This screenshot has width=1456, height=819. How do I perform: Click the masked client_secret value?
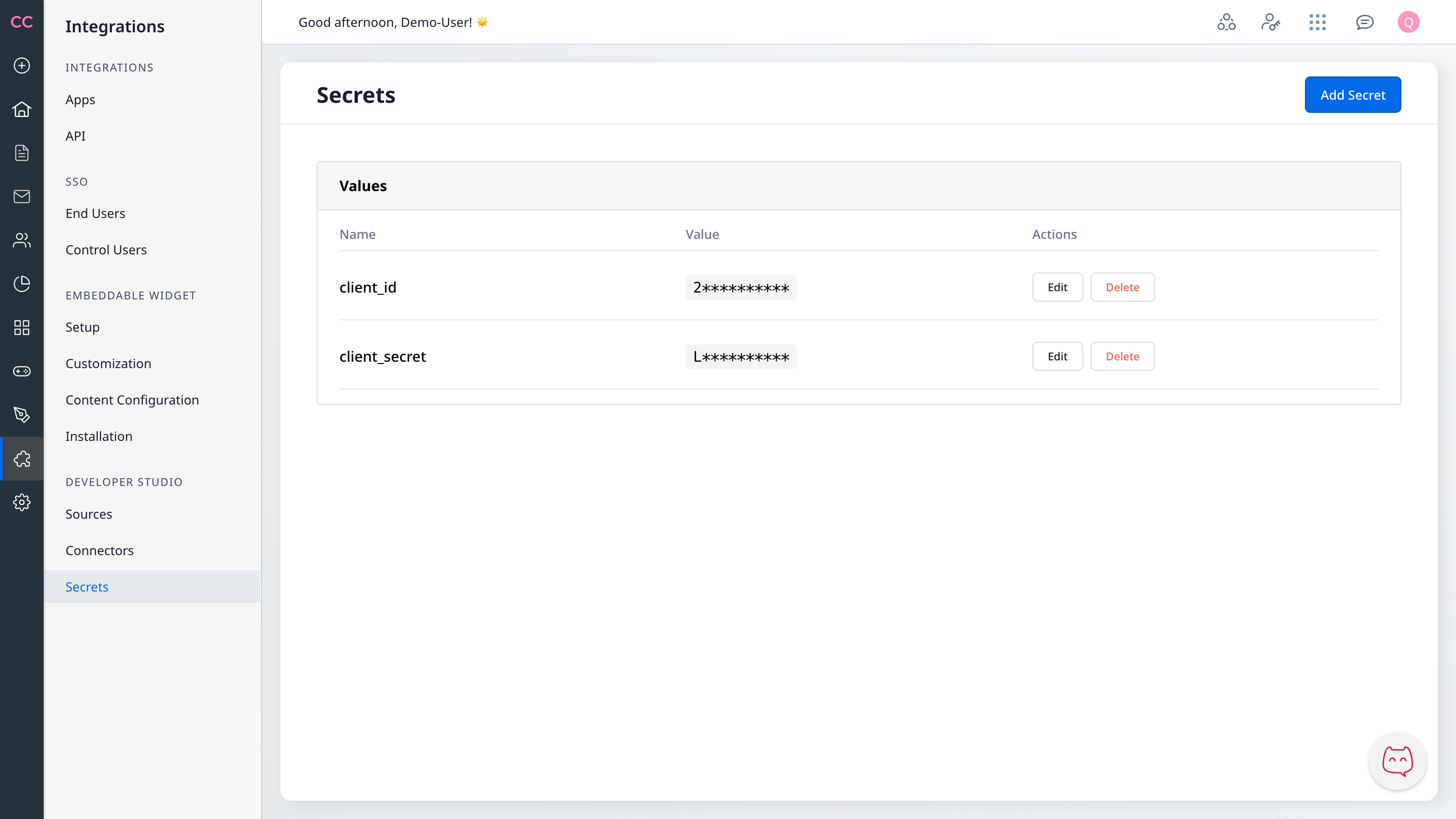740,357
